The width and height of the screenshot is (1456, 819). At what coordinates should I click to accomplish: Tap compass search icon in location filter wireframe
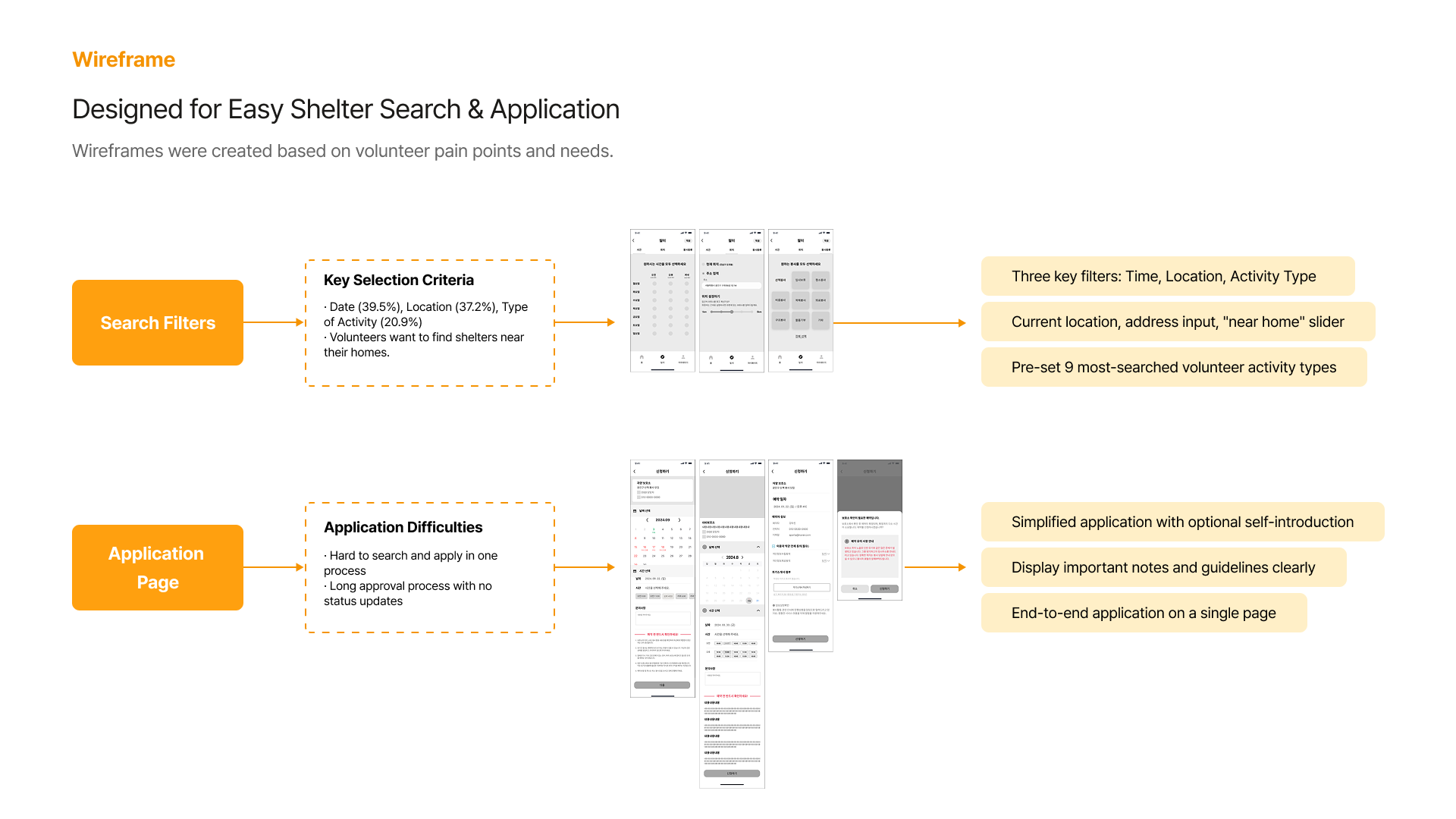[732, 357]
